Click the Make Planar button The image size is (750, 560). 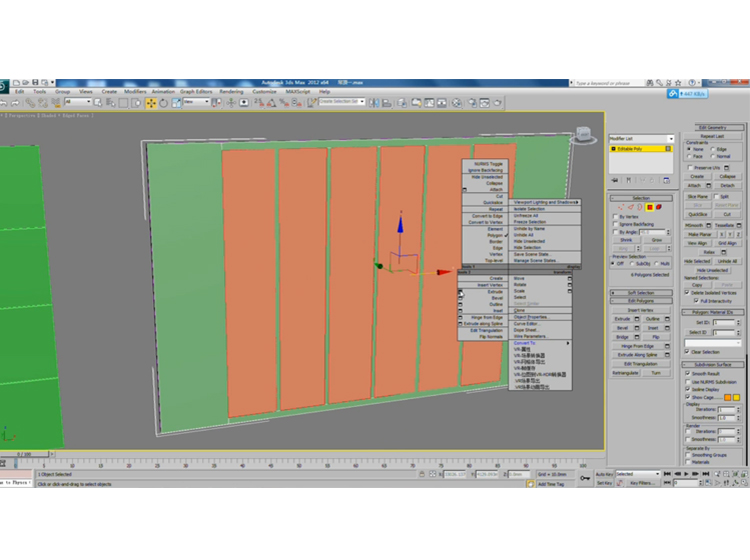(x=699, y=235)
